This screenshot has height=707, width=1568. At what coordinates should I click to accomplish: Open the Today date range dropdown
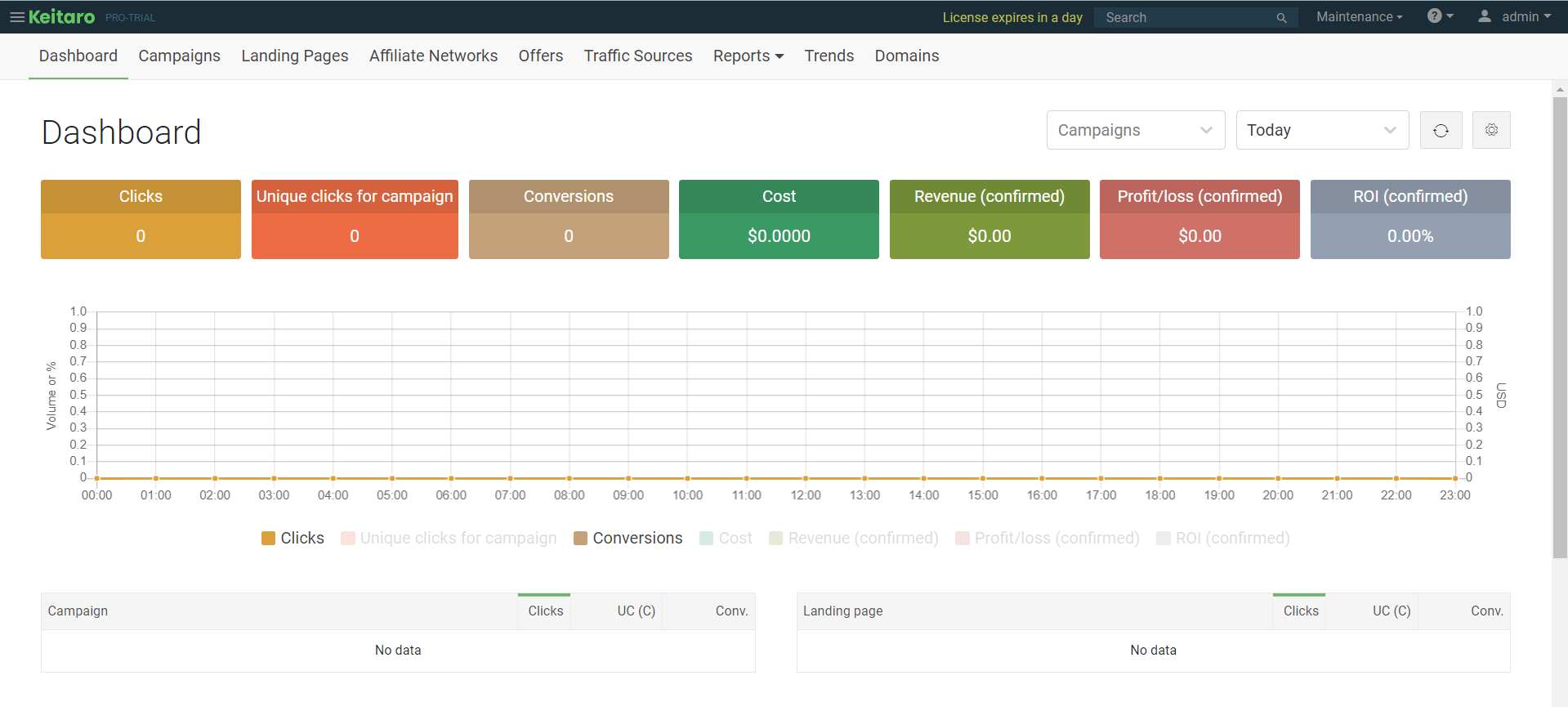pos(1321,131)
